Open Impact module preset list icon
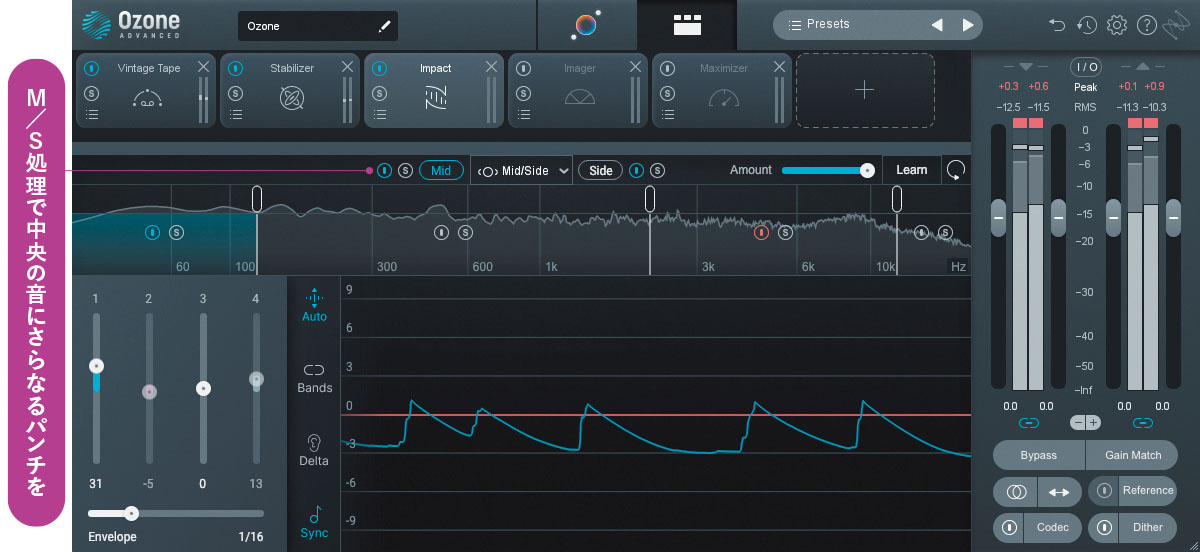The height and width of the screenshot is (552, 1200). (379, 115)
